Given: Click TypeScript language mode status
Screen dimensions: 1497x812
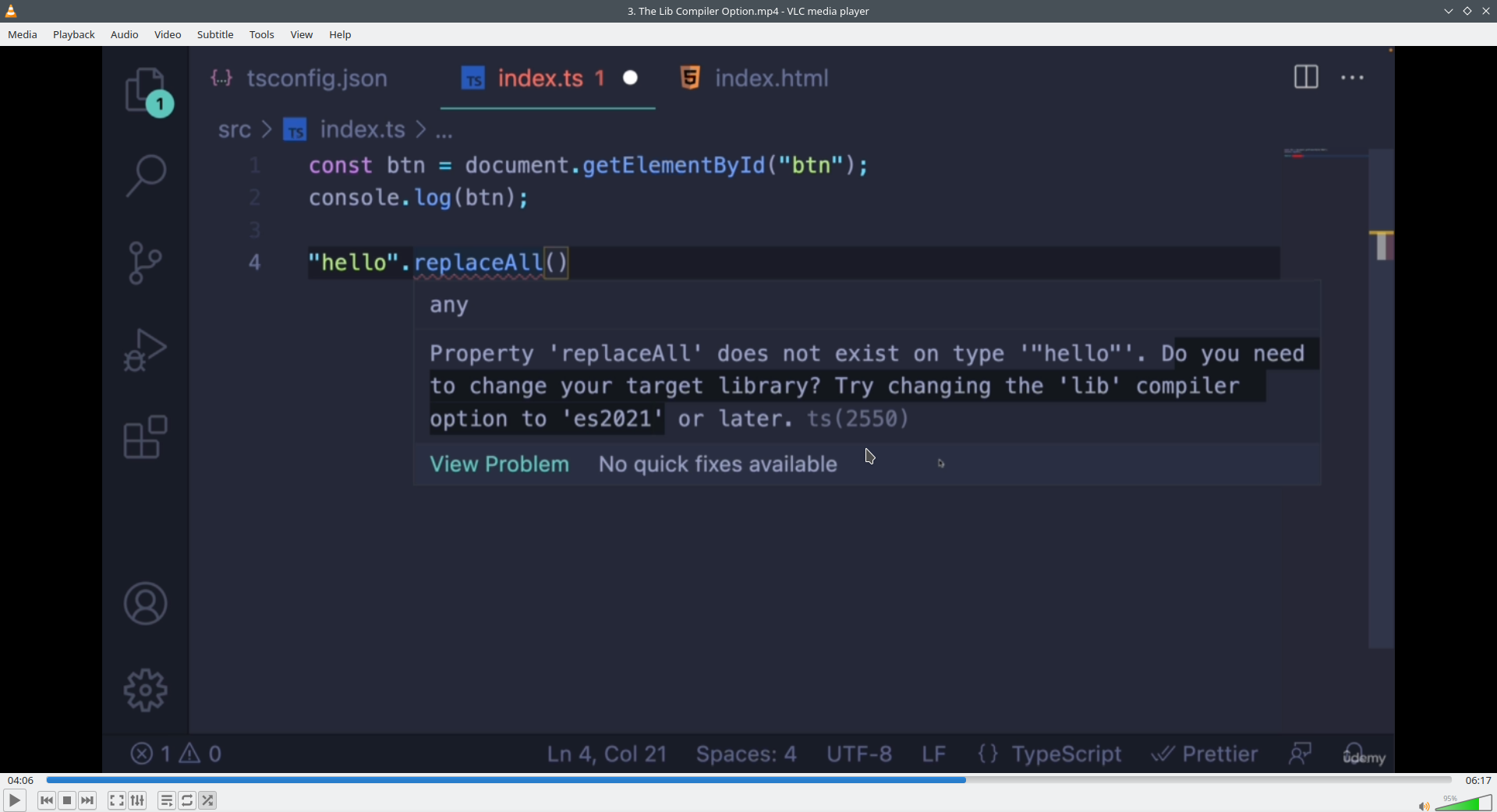Looking at the screenshot, I should coord(1049,754).
